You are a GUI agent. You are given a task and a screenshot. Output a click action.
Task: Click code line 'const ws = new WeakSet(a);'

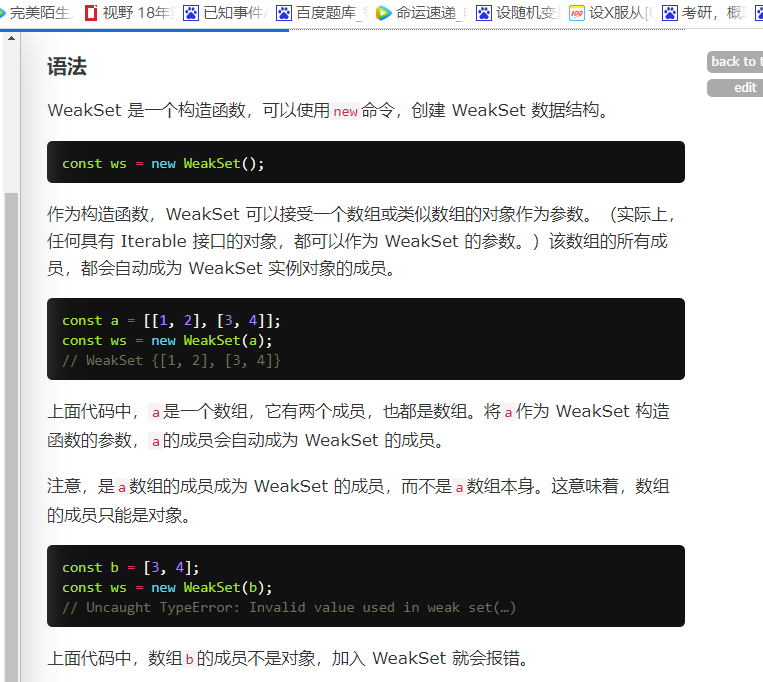167,341
